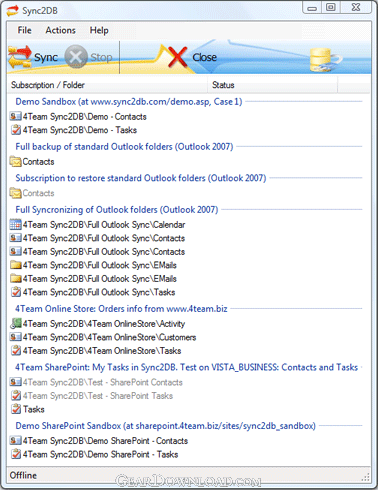This screenshot has width=378, height=490.
Task: Click task icon of standalone Tasks row
Action: [15, 409]
